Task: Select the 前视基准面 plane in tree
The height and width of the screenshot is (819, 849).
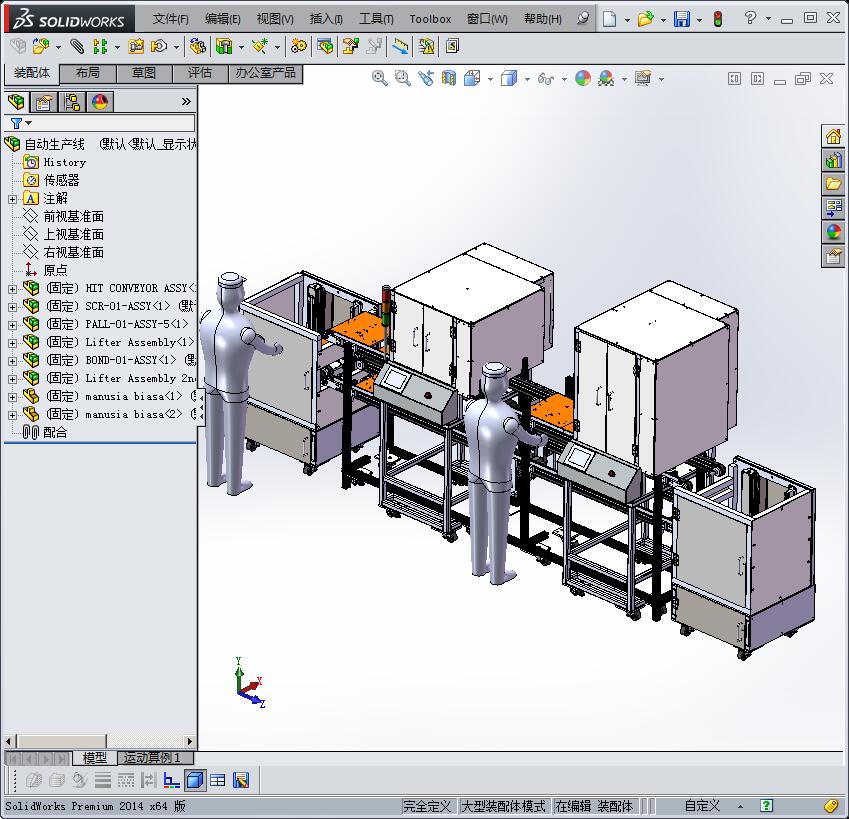Action: tap(73, 216)
